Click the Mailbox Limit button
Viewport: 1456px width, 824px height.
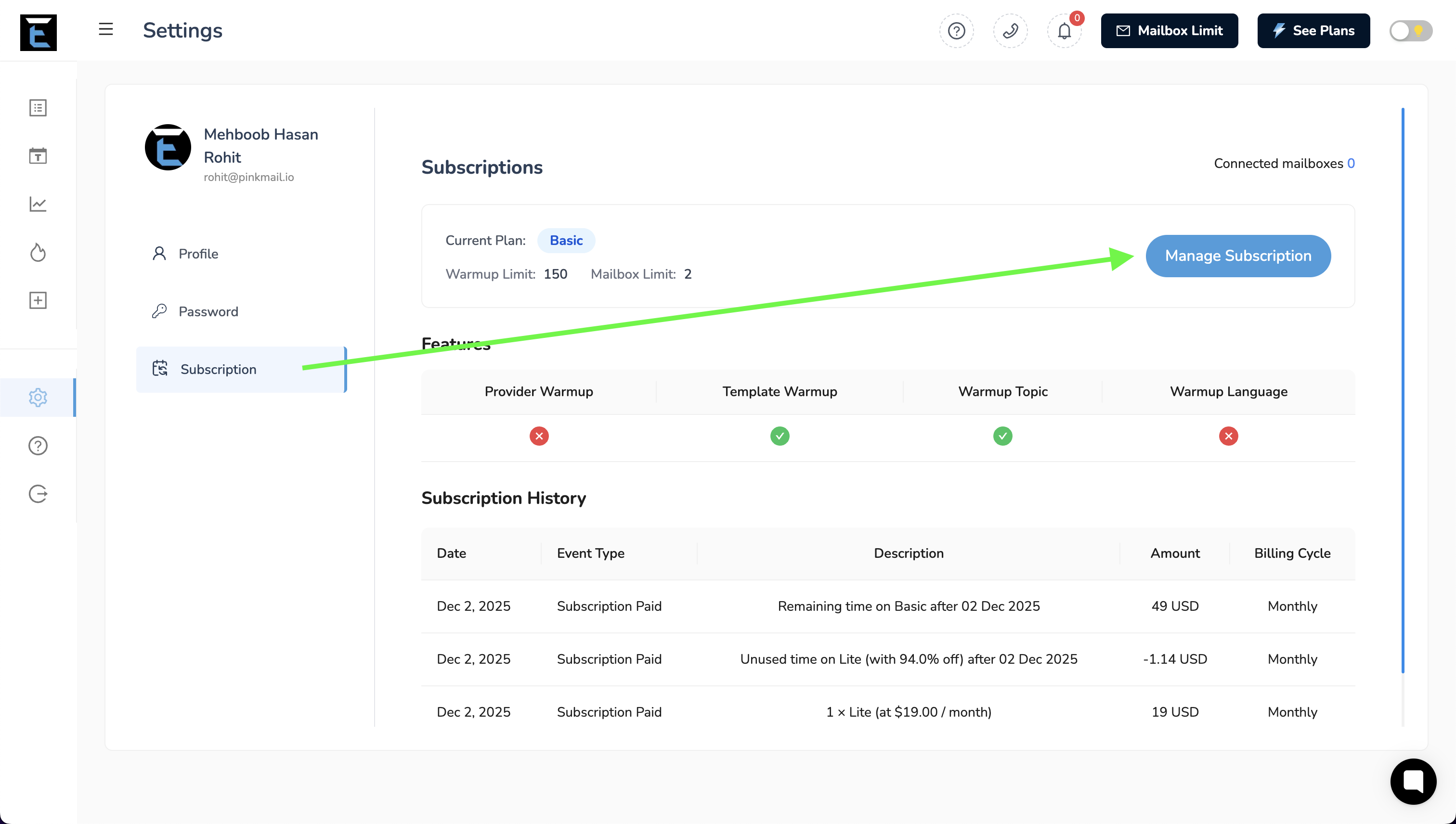coord(1169,30)
